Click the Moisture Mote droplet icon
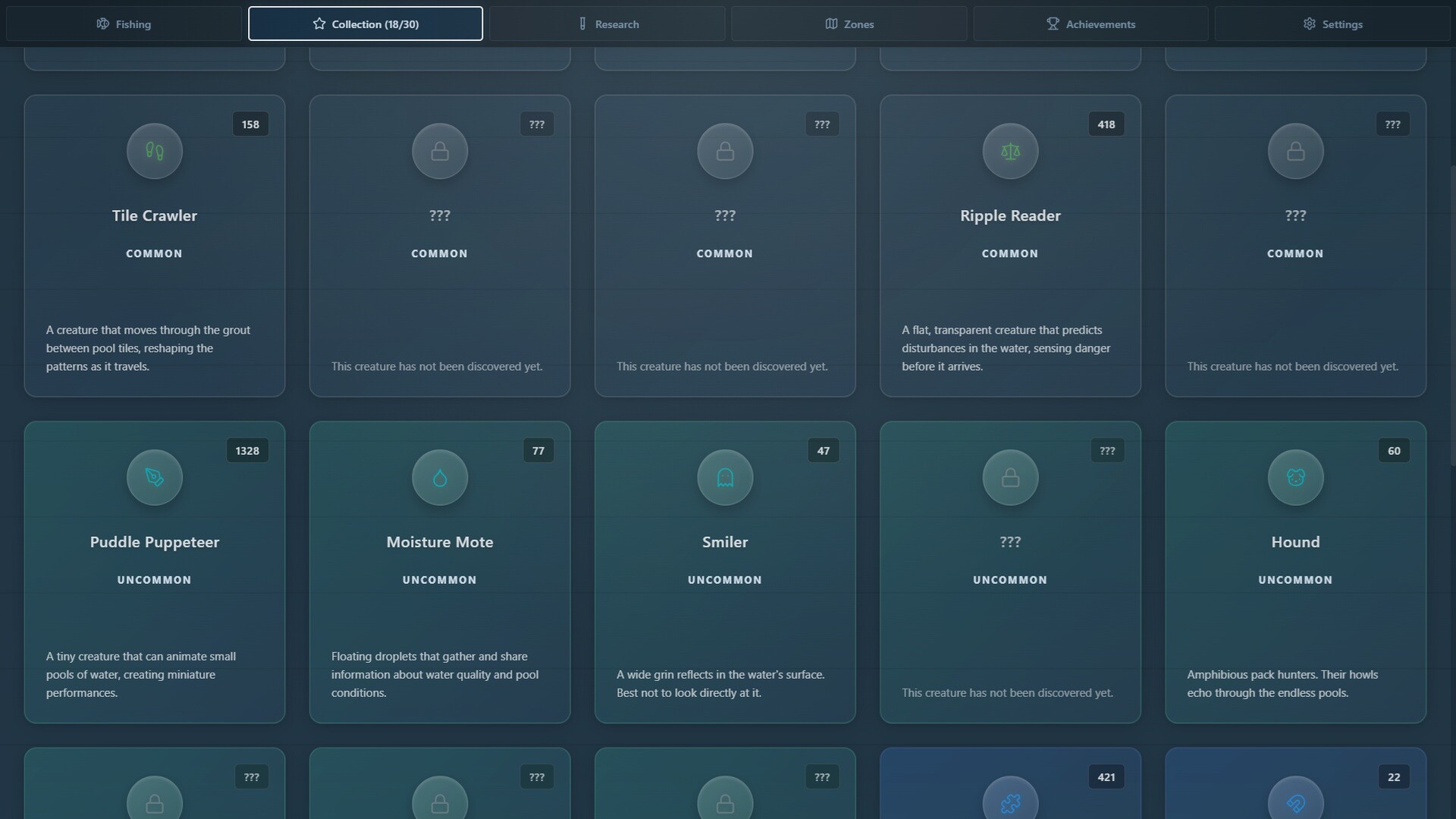This screenshot has width=1456, height=819. point(440,477)
